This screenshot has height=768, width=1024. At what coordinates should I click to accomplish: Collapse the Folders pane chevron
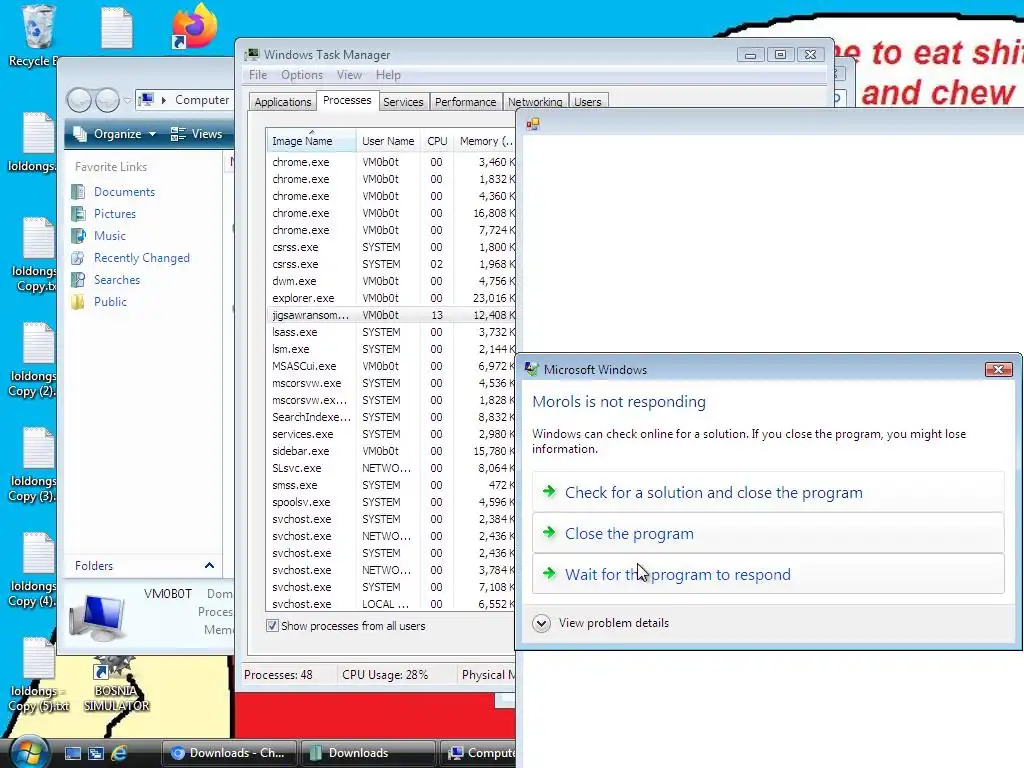tap(209, 566)
